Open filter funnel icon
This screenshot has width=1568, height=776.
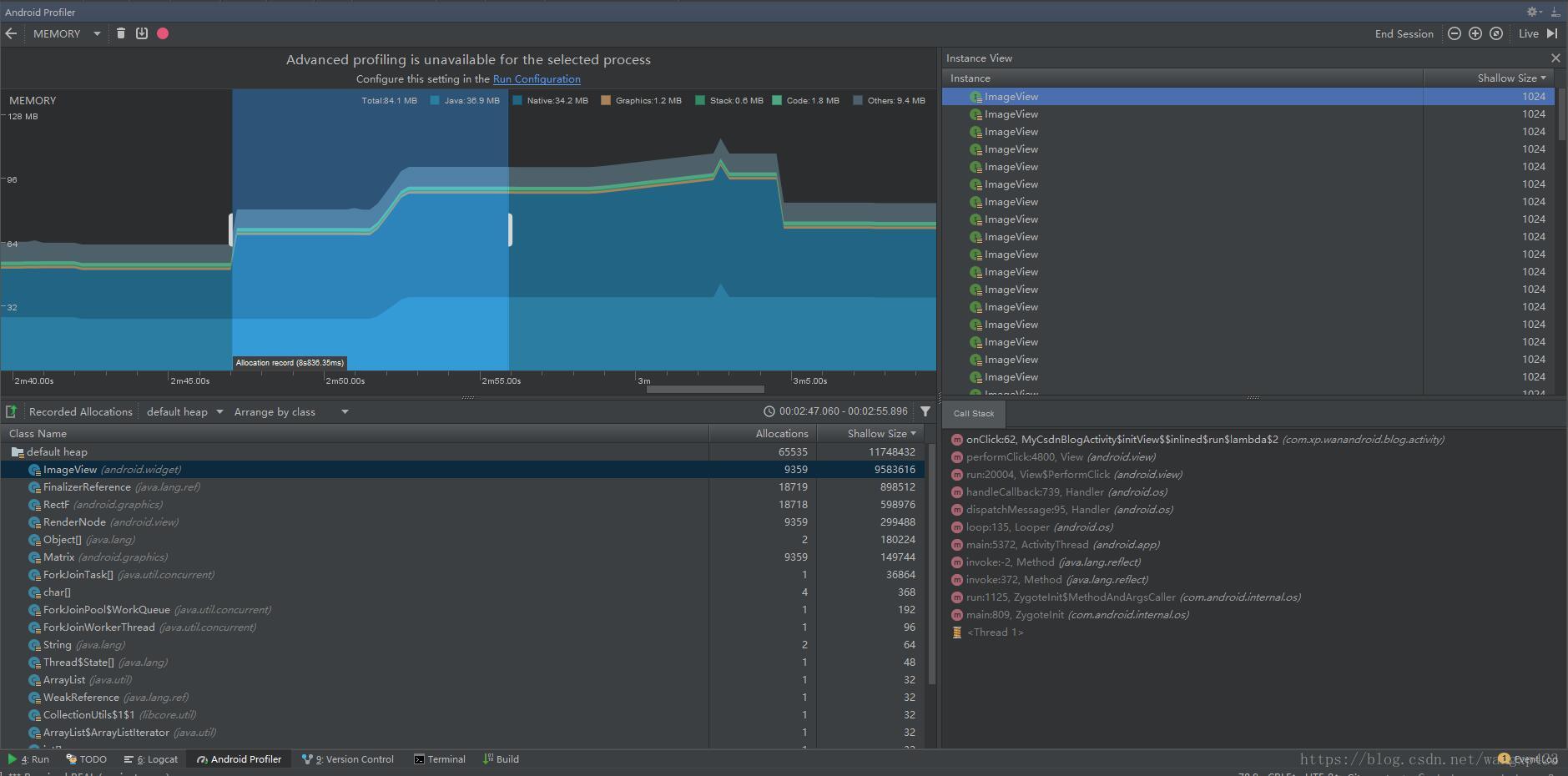(x=925, y=411)
